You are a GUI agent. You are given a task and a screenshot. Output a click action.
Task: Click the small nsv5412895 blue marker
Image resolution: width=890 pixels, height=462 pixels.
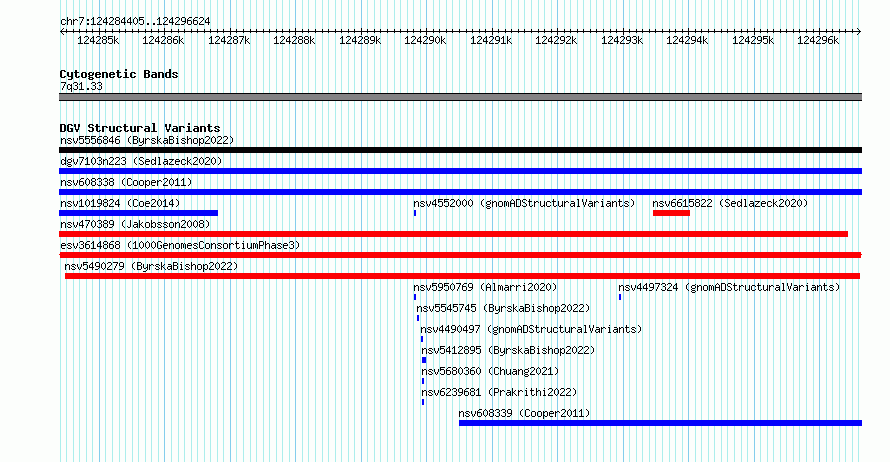tap(424, 360)
